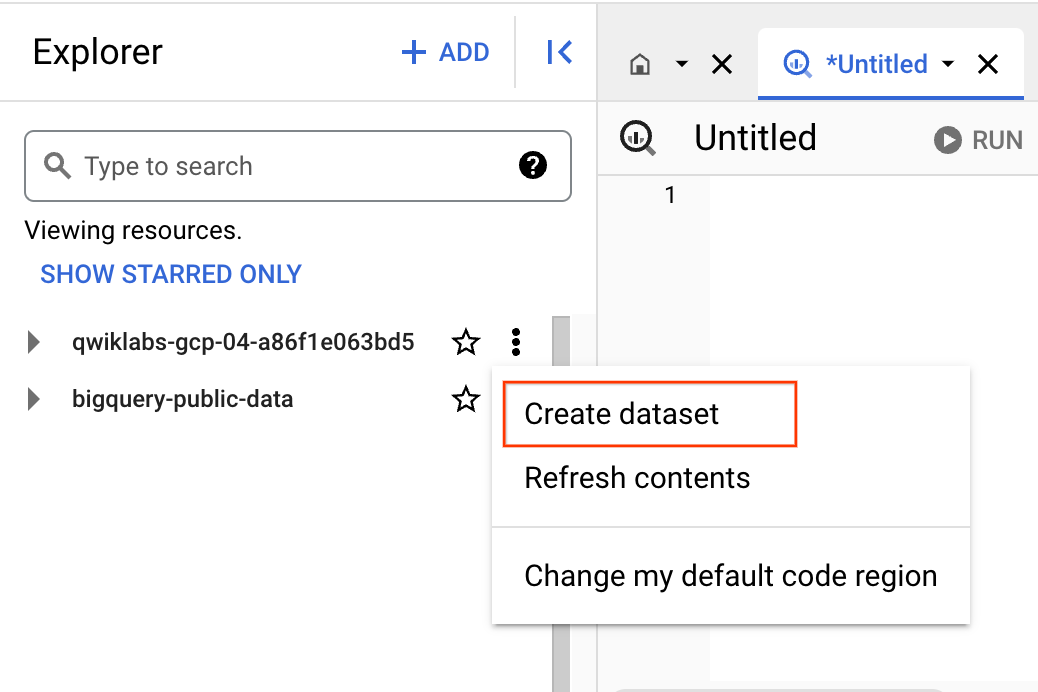
Task: Star the bigquery-public-data project
Action: pyautogui.click(x=465, y=399)
